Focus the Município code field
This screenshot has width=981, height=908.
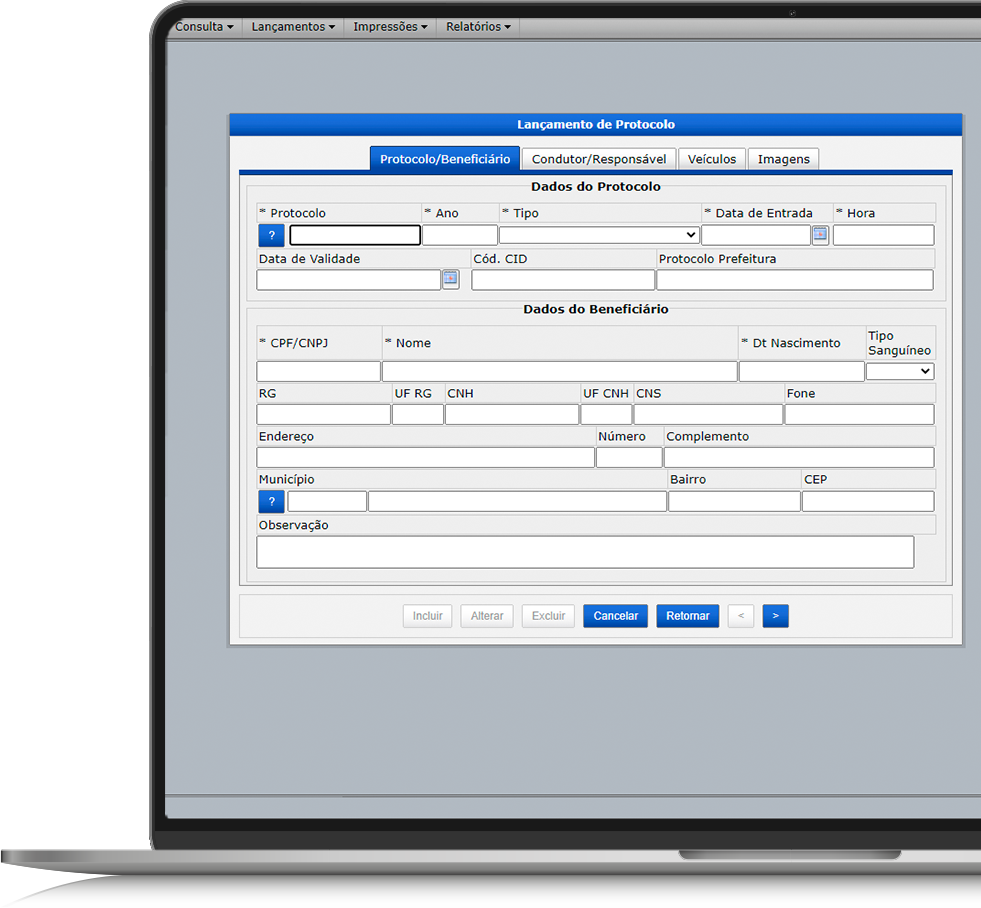coord(327,501)
